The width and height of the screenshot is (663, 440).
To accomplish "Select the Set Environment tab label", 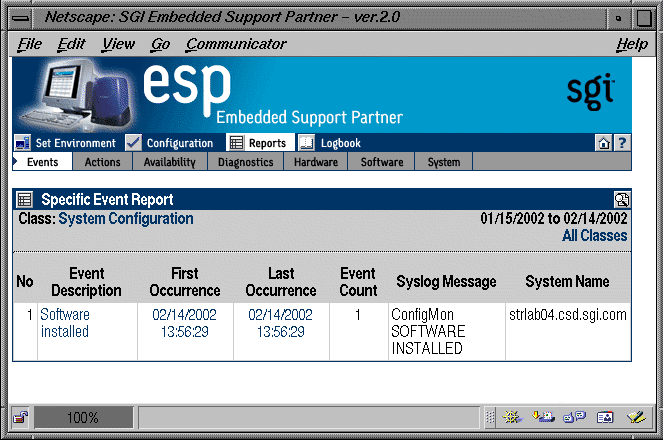I will pos(75,143).
